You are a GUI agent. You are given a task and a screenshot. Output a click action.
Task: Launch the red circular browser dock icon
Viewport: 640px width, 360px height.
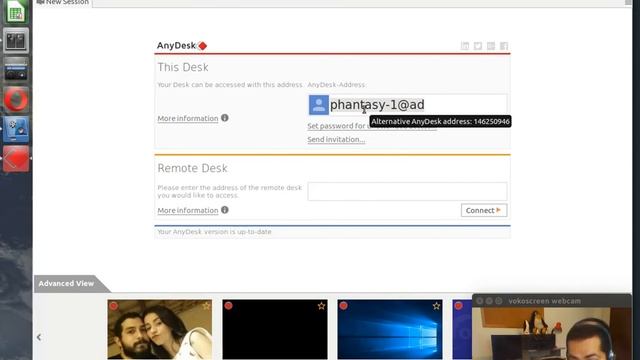point(16,99)
